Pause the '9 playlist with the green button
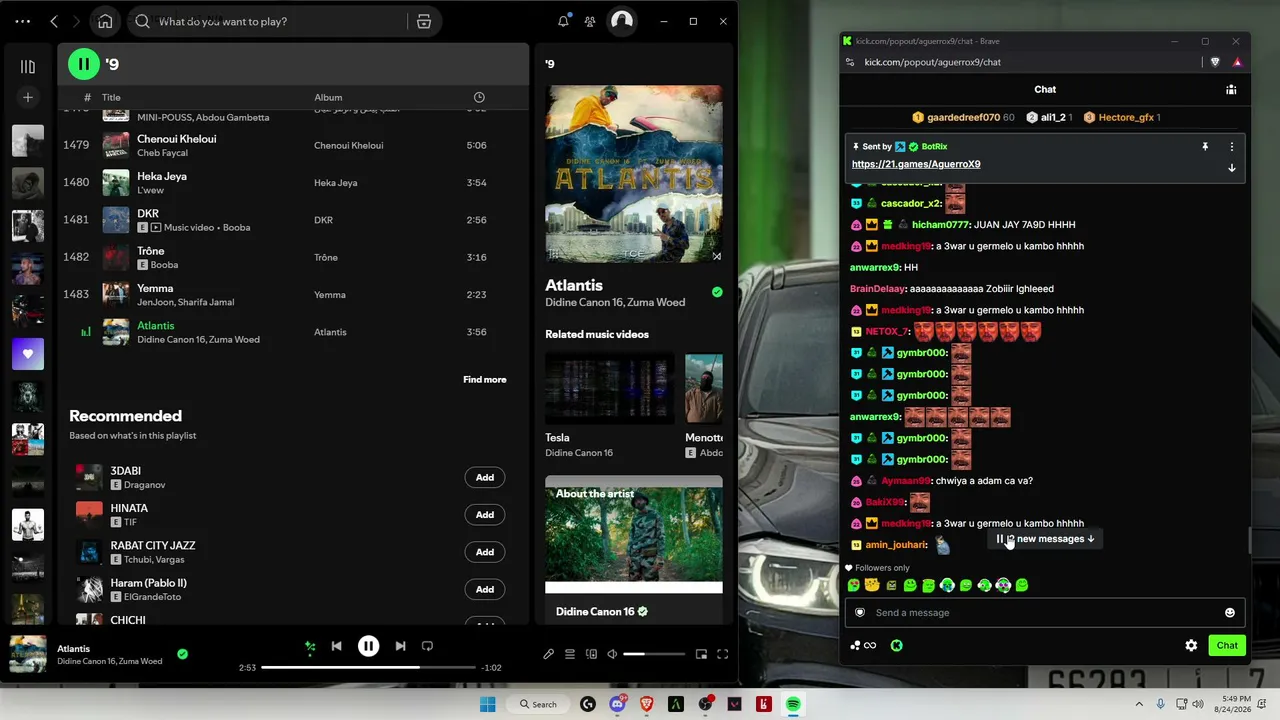The image size is (1280, 720). (x=84, y=64)
